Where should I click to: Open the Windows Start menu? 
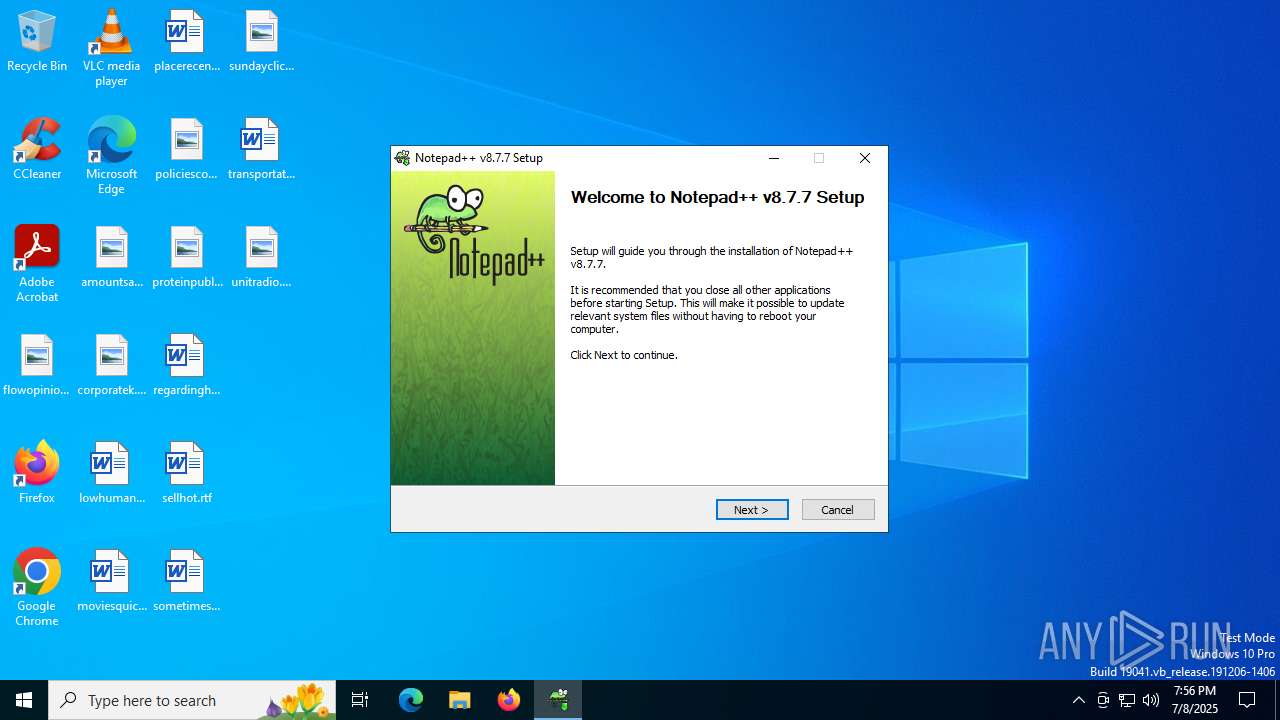(x=24, y=700)
